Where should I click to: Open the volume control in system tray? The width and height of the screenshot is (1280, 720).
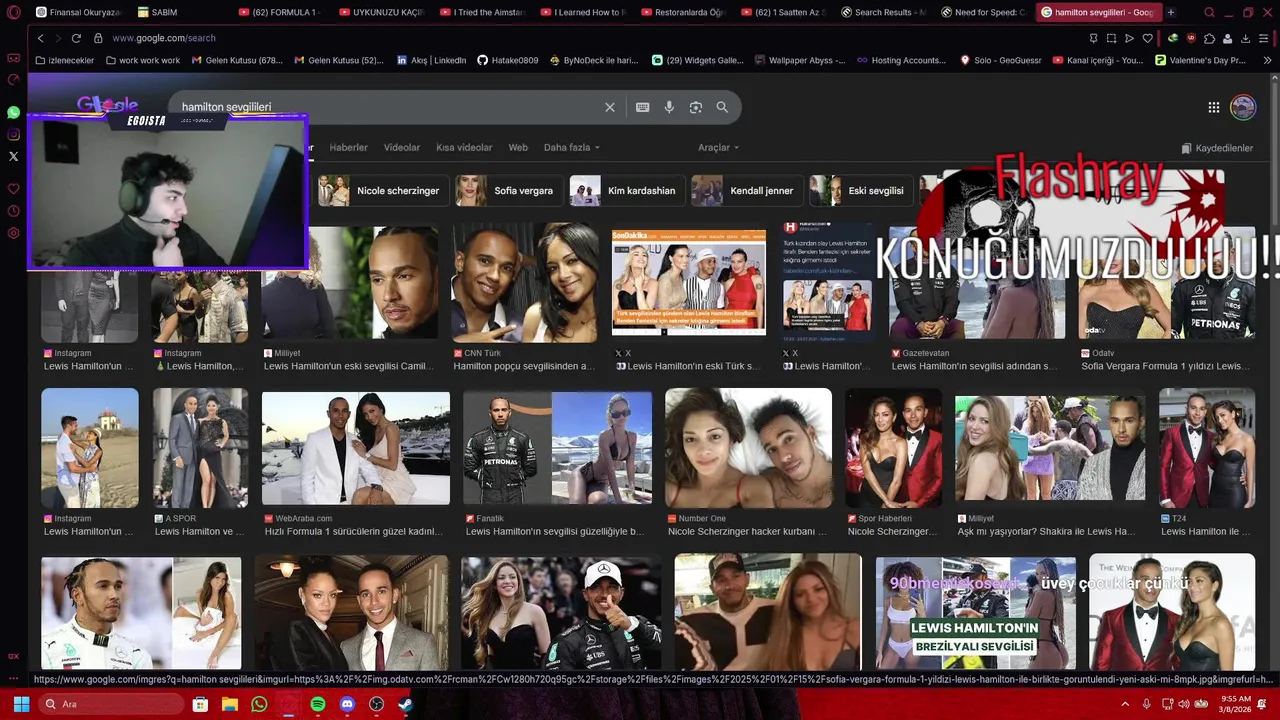1184,704
